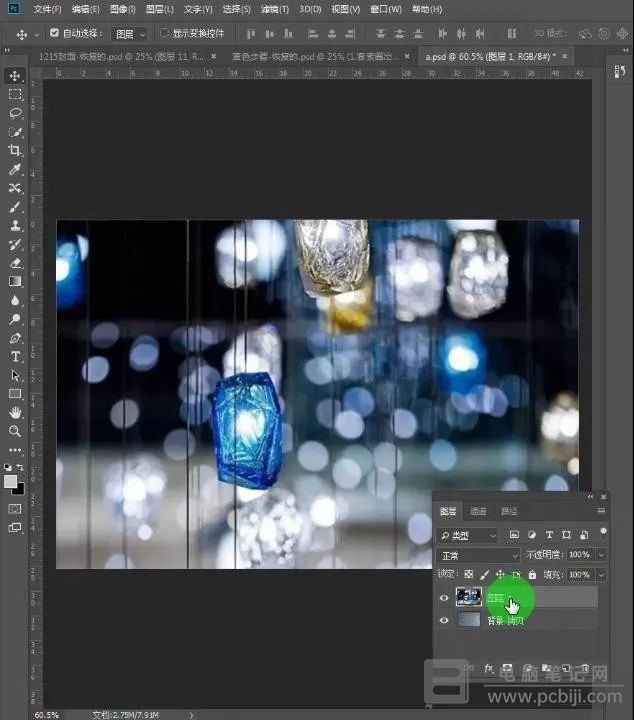Image resolution: width=634 pixels, height=720 pixels.
Task: Open the 图层 auto-select dropdown
Action: (129, 34)
